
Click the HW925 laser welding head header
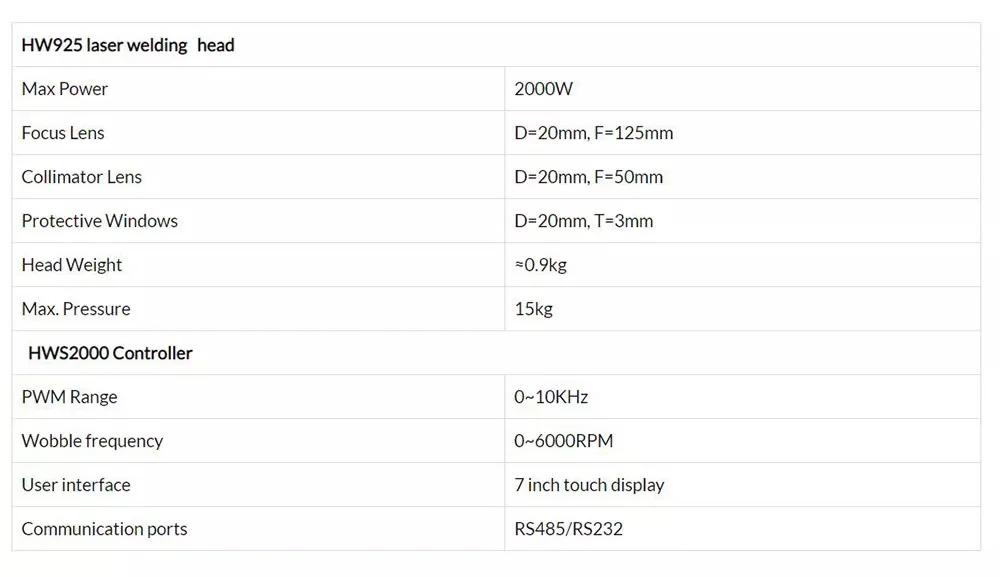point(128,45)
